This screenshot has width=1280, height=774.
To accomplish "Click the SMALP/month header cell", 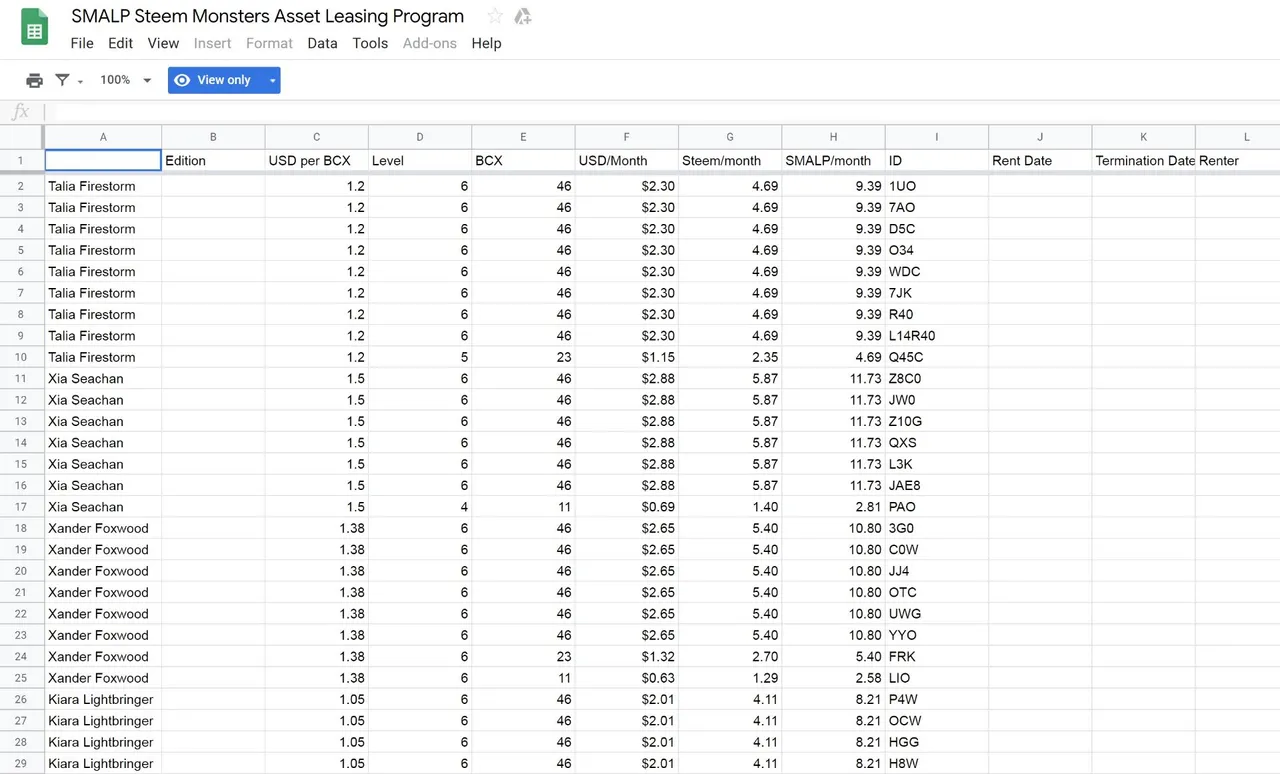I will (833, 160).
